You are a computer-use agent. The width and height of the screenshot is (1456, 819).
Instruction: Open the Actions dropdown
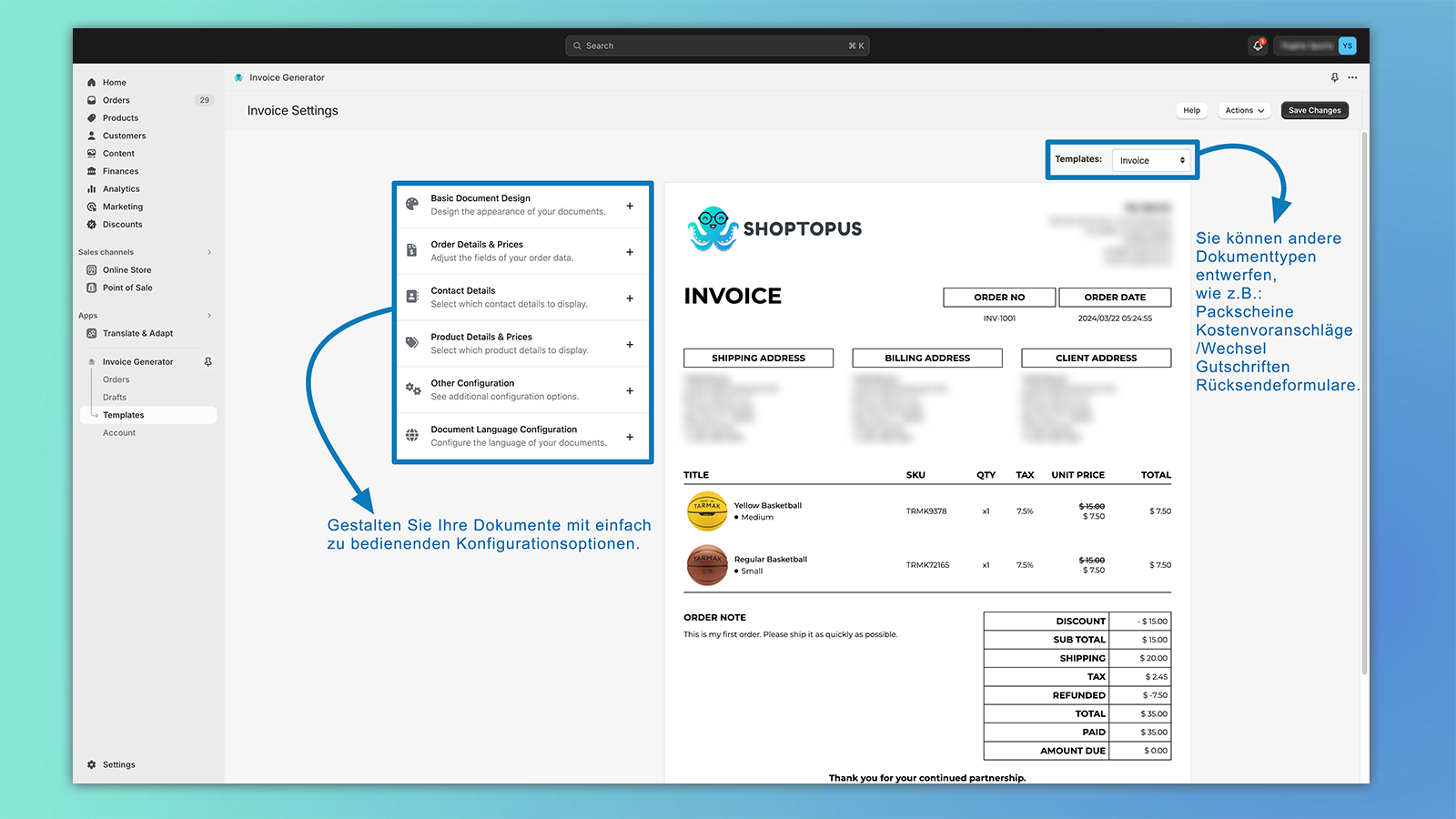click(x=1244, y=110)
